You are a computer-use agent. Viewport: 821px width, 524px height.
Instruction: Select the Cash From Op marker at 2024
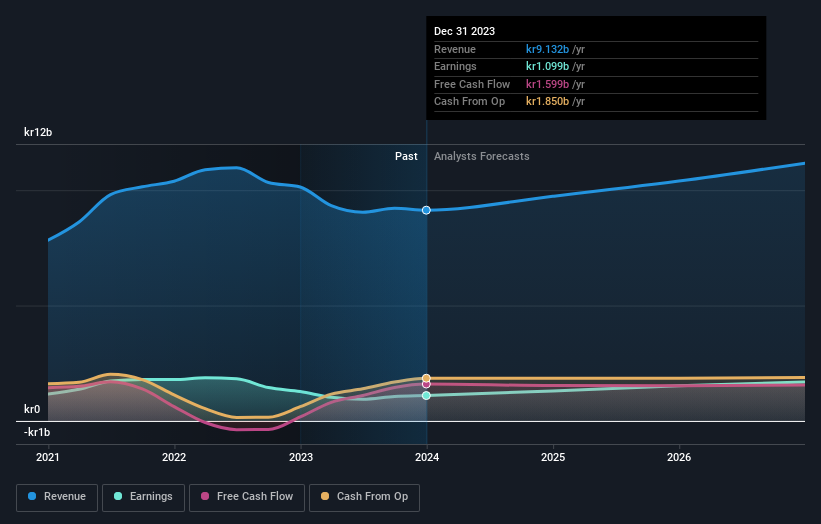(x=426, y=378)
